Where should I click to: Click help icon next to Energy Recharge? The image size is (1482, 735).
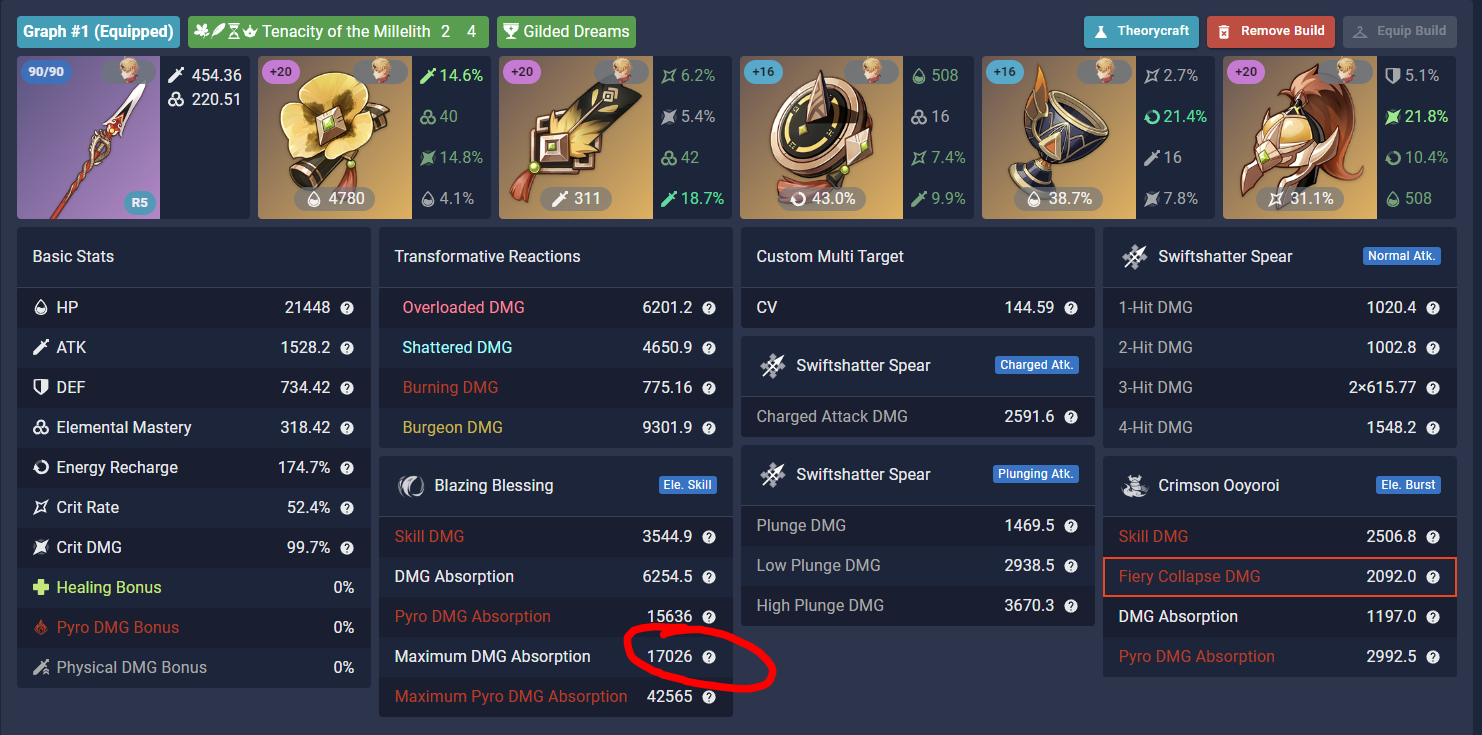(x=347, y=468)
